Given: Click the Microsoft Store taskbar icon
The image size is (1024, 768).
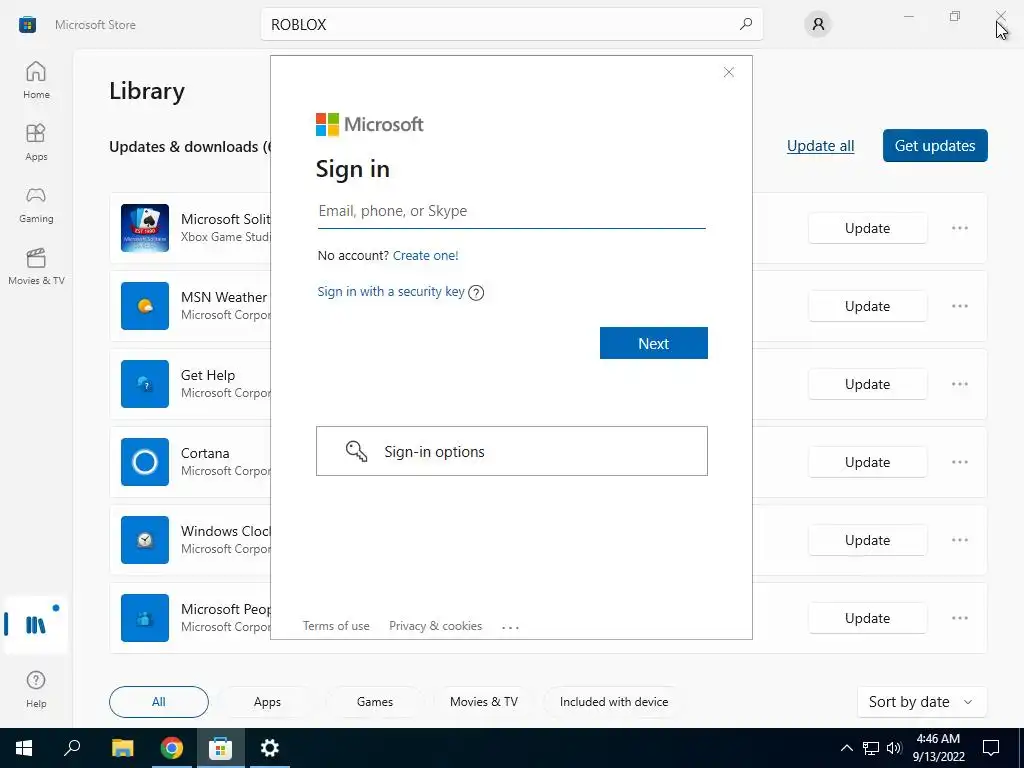Looking at the screenshot, I should pos(221,748).
